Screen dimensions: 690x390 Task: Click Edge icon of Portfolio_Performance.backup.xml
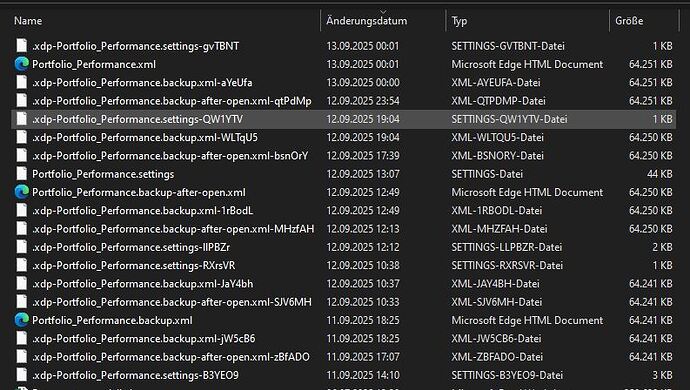pyautogui.click(x=22, y=320)
